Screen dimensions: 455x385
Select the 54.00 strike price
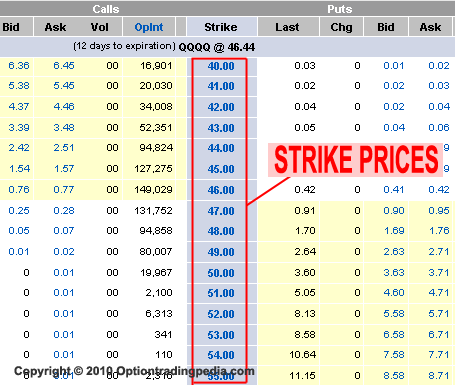[221, 355]
